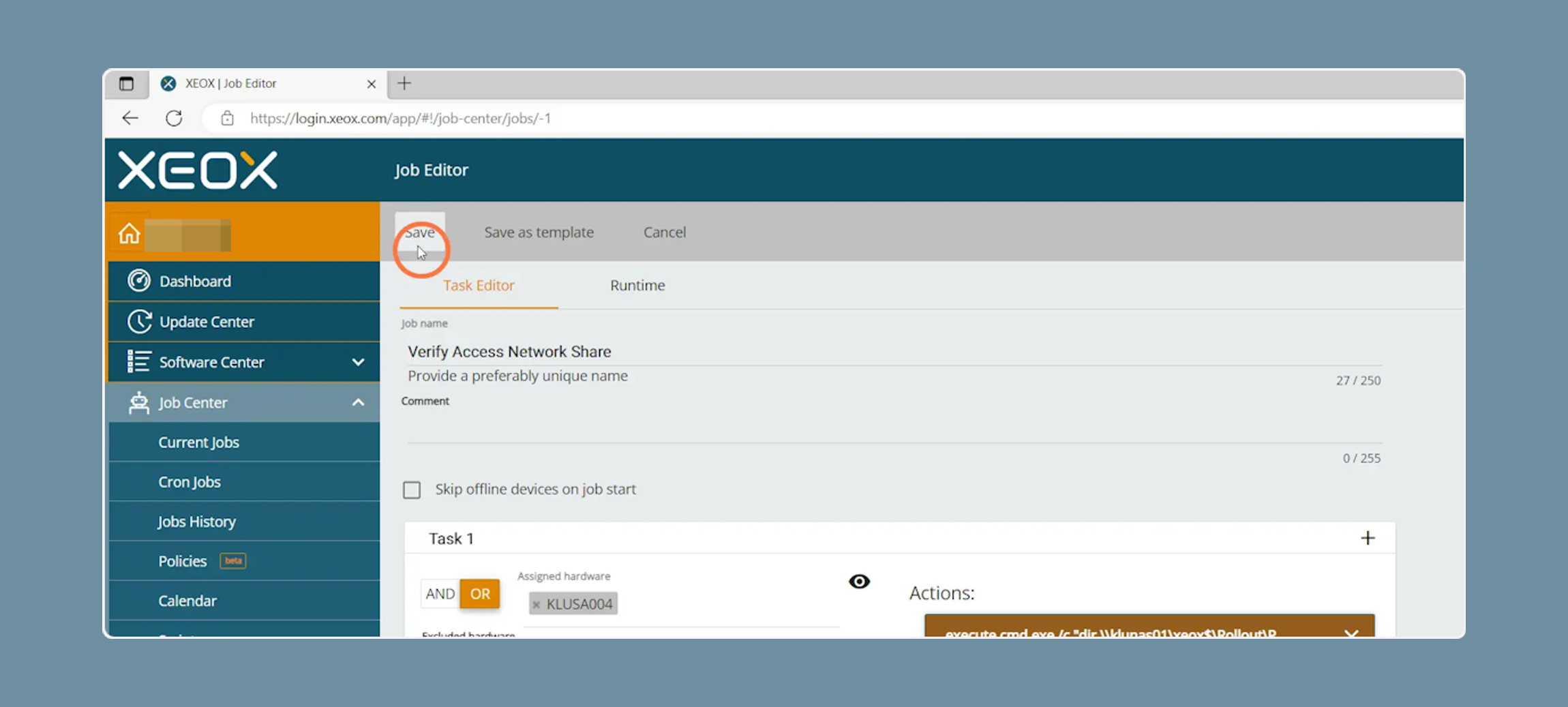
Task: Click the Assigned hardware field
Action: (682, 604)
